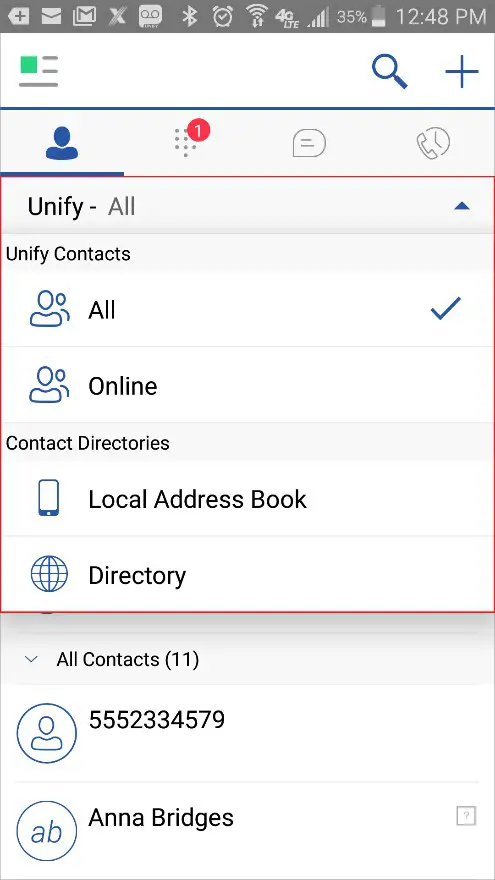The image size is (495, 880).
Task: Open the call history clock-phone tab
Action: click(433, 143)
